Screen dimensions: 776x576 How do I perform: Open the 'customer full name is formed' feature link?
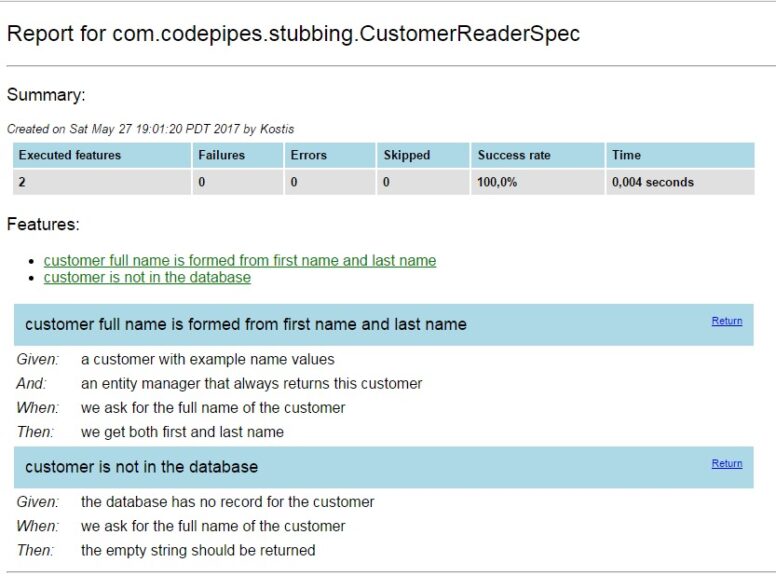pyautogui.click(x=240, y=260)
